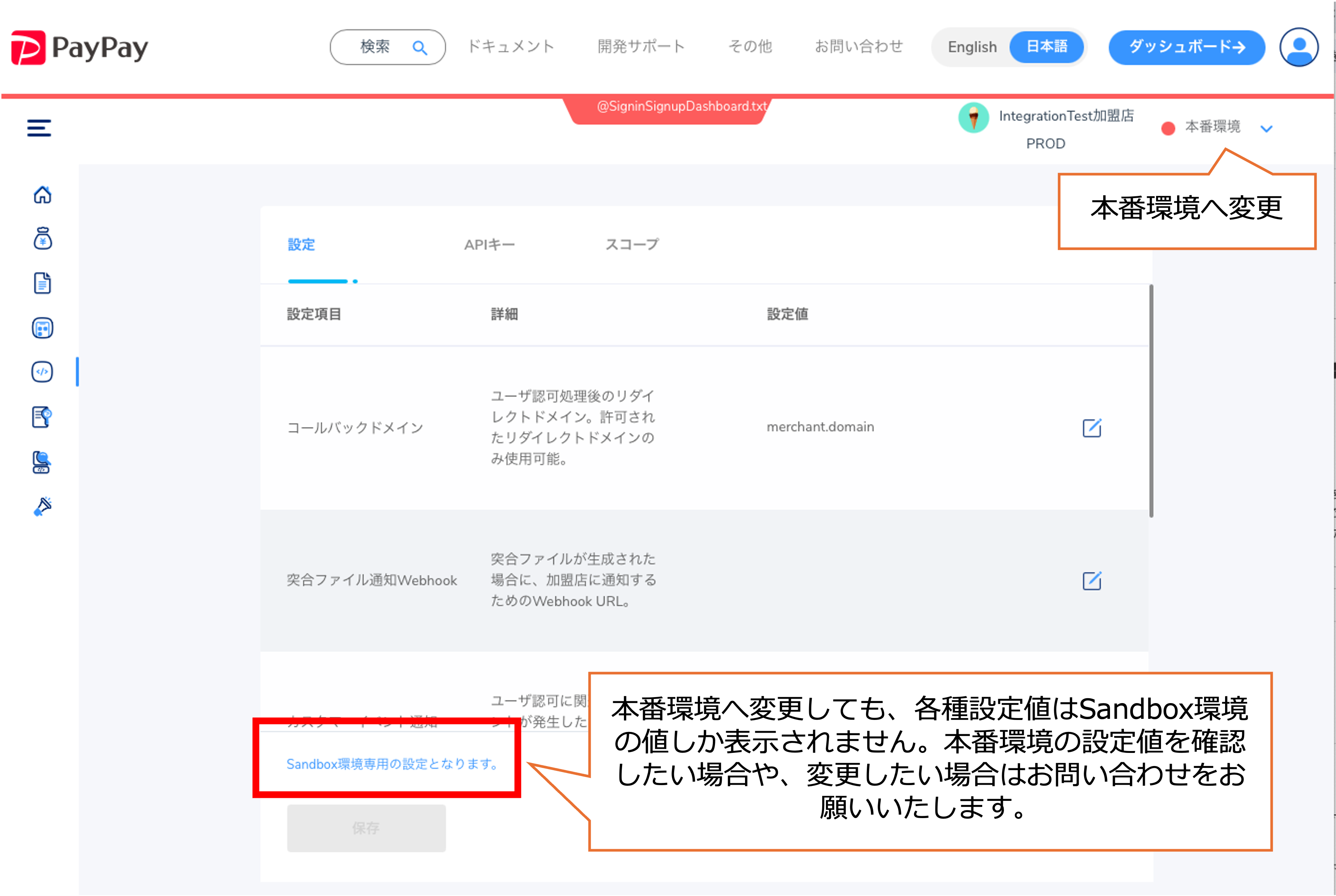
Task: Click the IntegrationTest加盟店 merchant name
Action: pos(1066,116)
